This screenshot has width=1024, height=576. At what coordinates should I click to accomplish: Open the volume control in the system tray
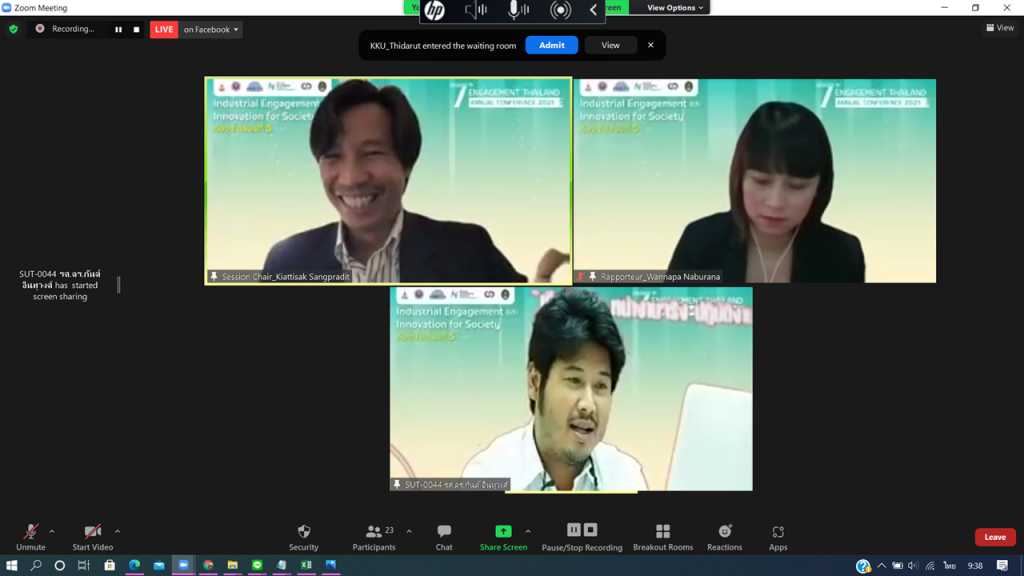click(x=913, y=566)
